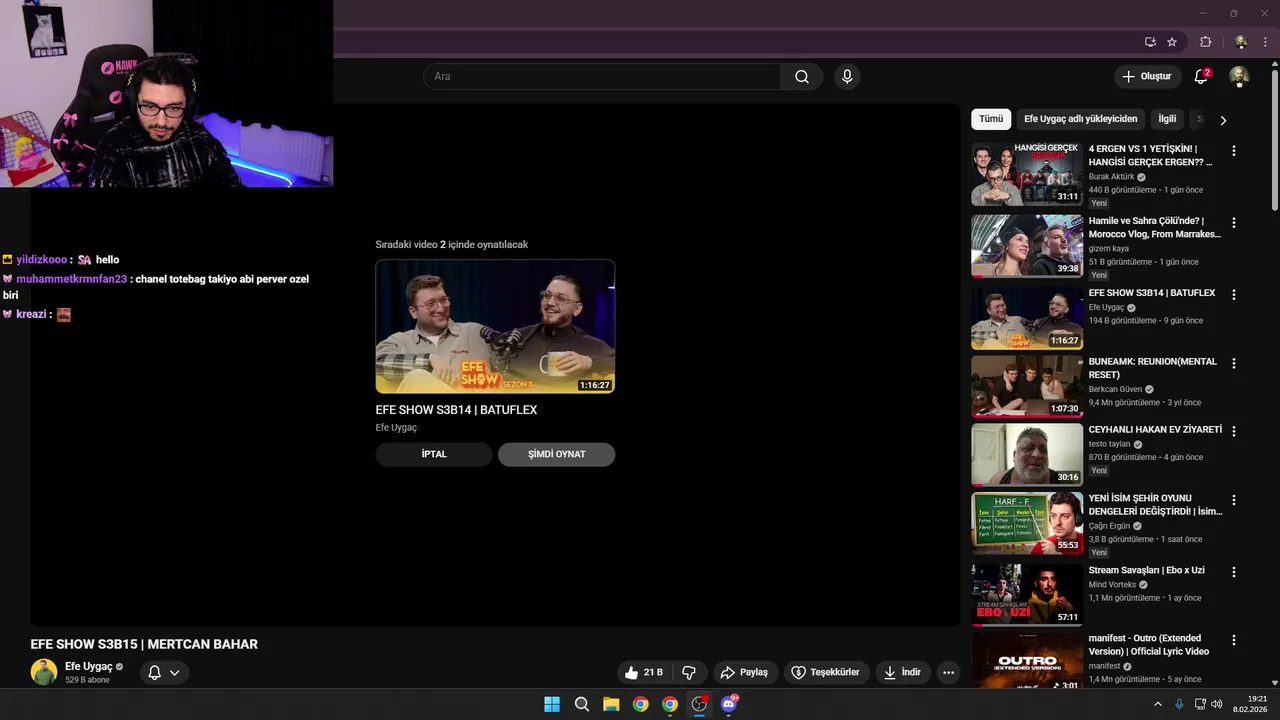The height and width of the screenshot is (720, 1280).
Task: Open Hamile ve Sahra Çölü'nde thumbnail
Action: point(1027,246)
